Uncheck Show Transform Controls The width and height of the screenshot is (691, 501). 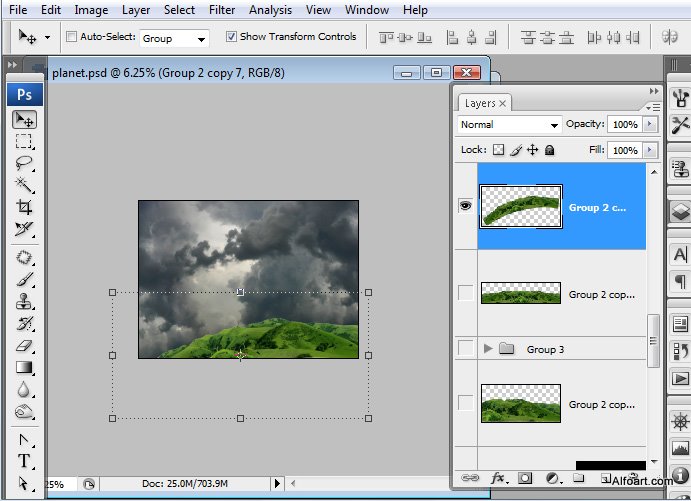coord(232,37)
